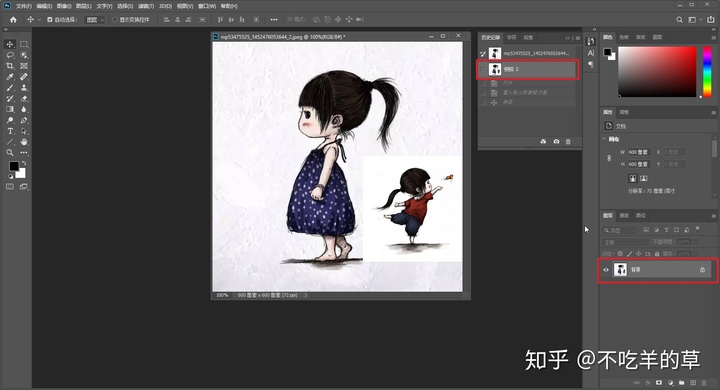Screen dimensions: 720x390
Task: Select the Clone Stamp tool
Action: click(x=24, y=87)
